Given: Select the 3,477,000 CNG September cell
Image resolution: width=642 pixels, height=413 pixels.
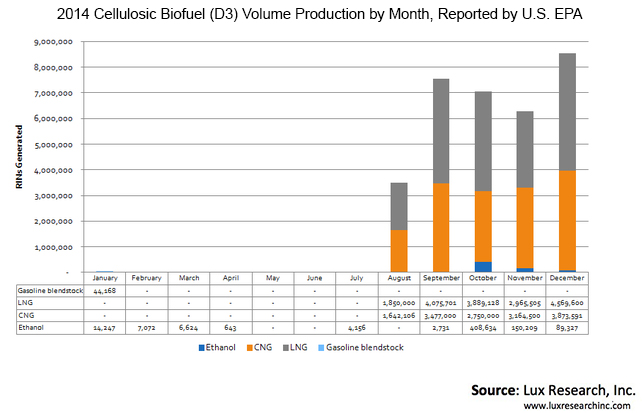Looking at the screenshot, I should (441, 316).
